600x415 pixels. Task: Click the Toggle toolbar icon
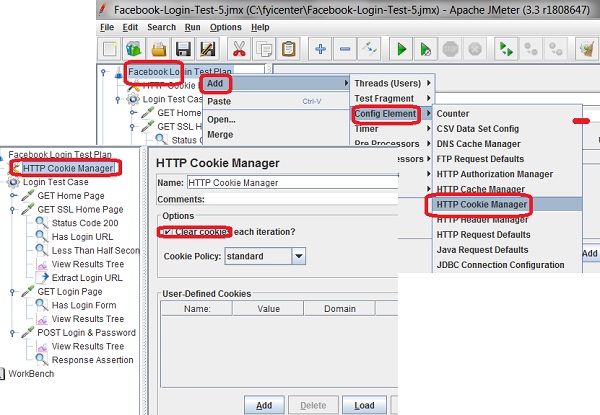coord(369,49)
